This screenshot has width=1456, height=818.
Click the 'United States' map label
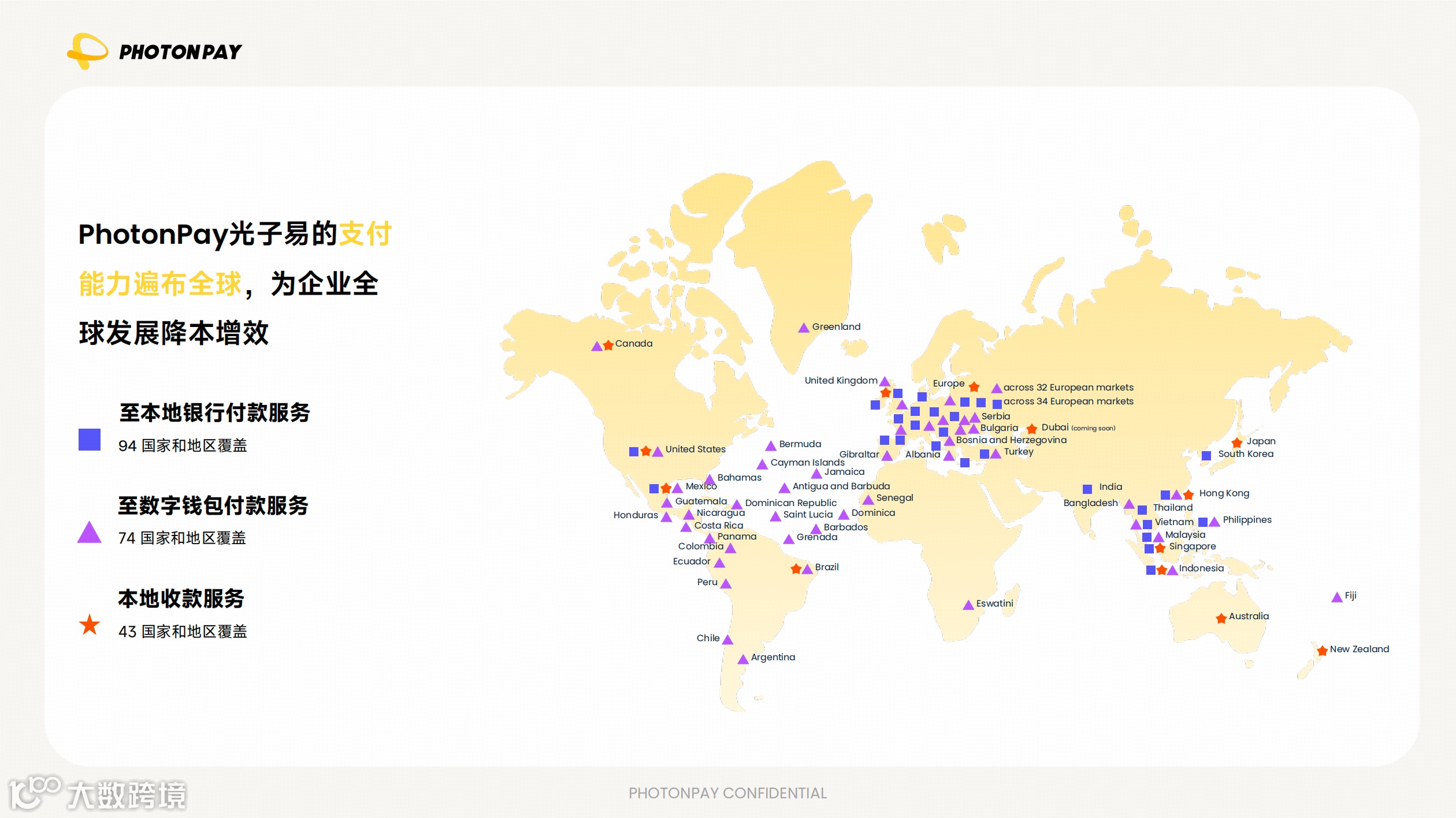coord(695,449)
